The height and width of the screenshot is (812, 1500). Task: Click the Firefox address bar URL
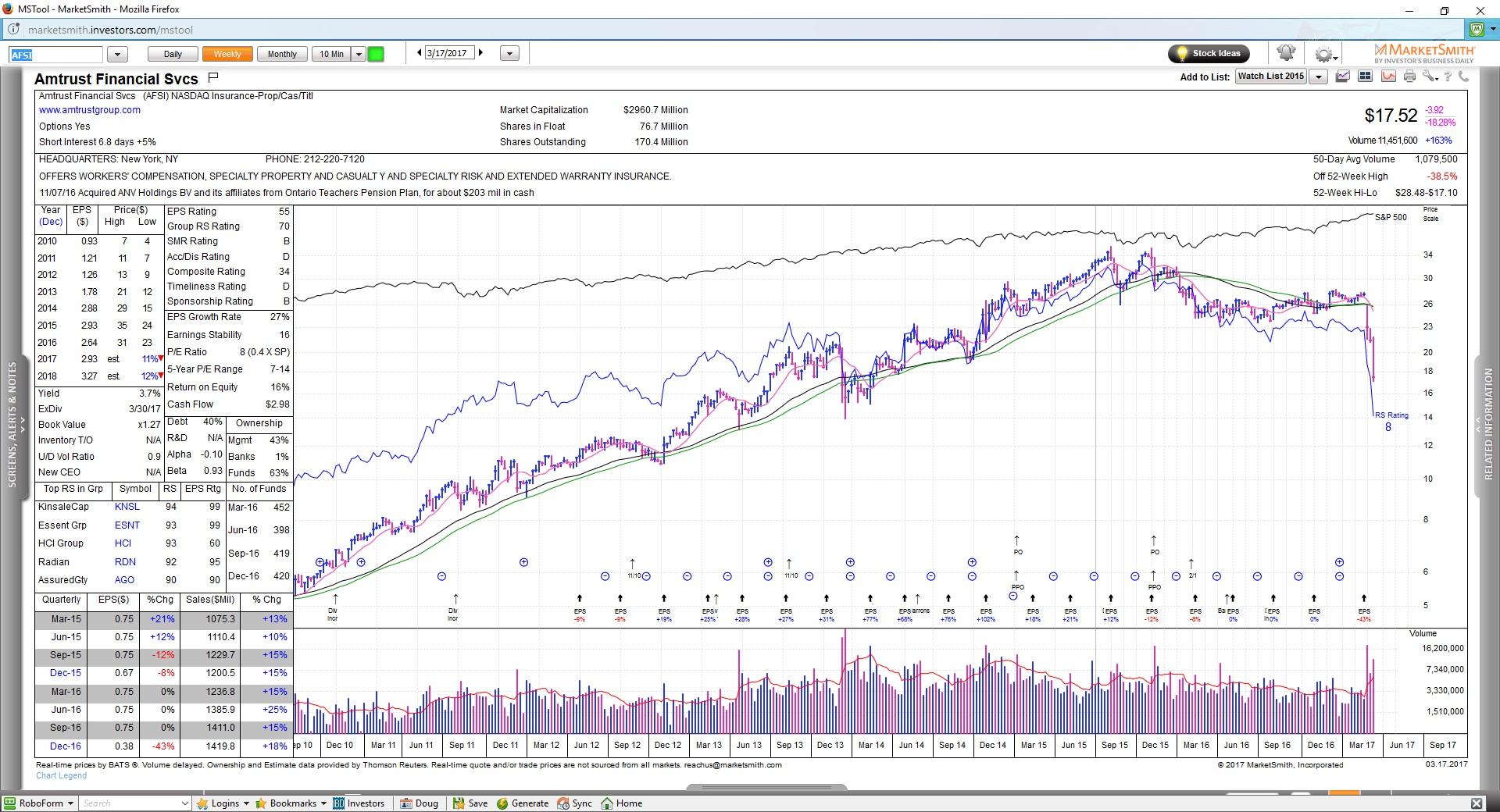(110, 30)
